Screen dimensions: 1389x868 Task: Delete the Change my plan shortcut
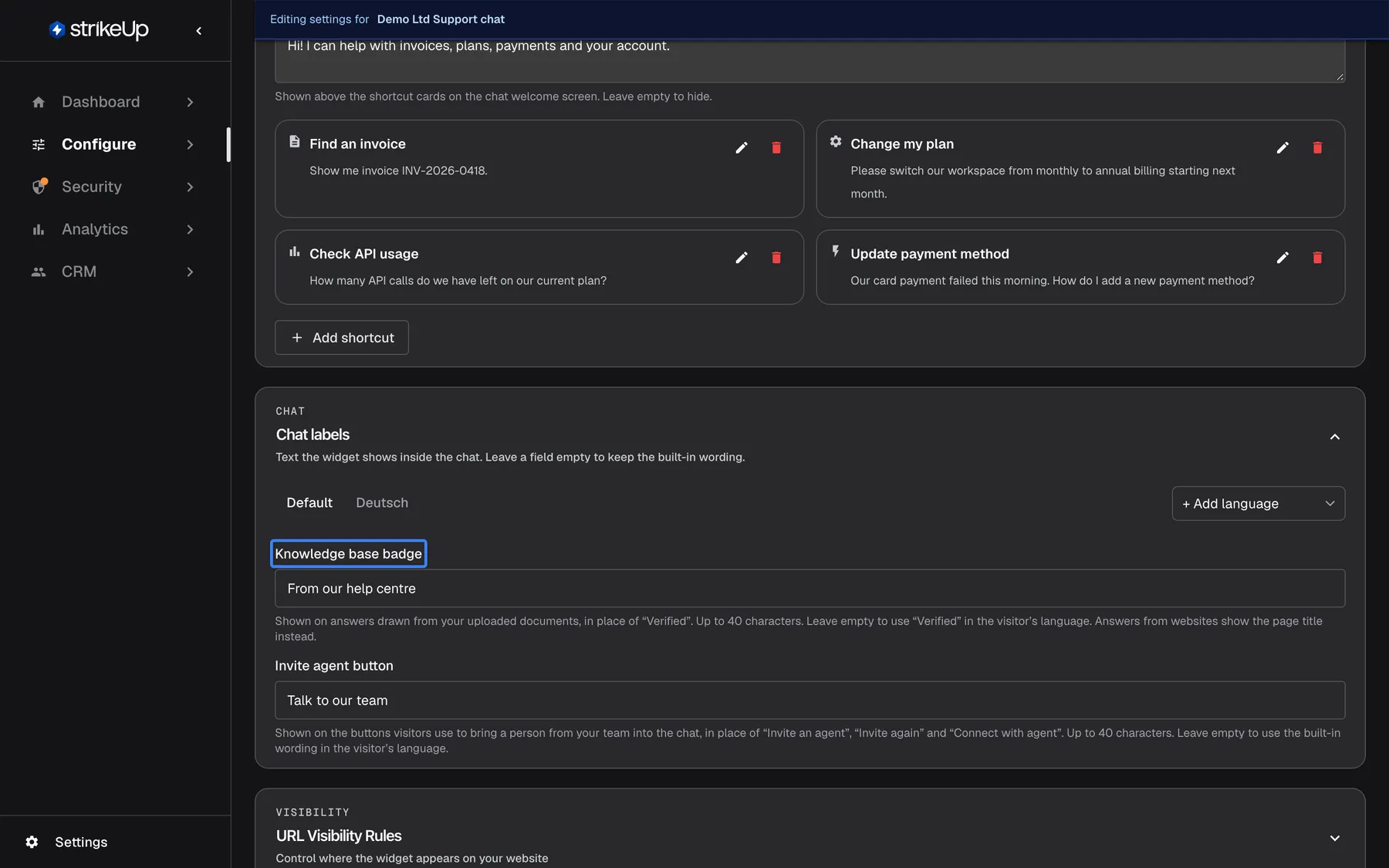[x=1317, y=147]
